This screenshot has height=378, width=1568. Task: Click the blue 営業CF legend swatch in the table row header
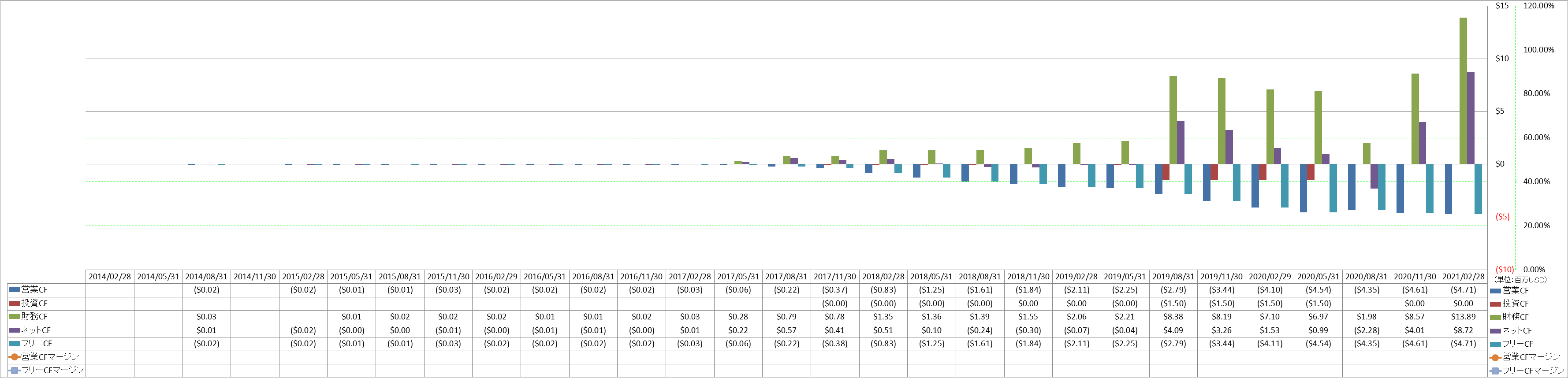click(15, 290)
